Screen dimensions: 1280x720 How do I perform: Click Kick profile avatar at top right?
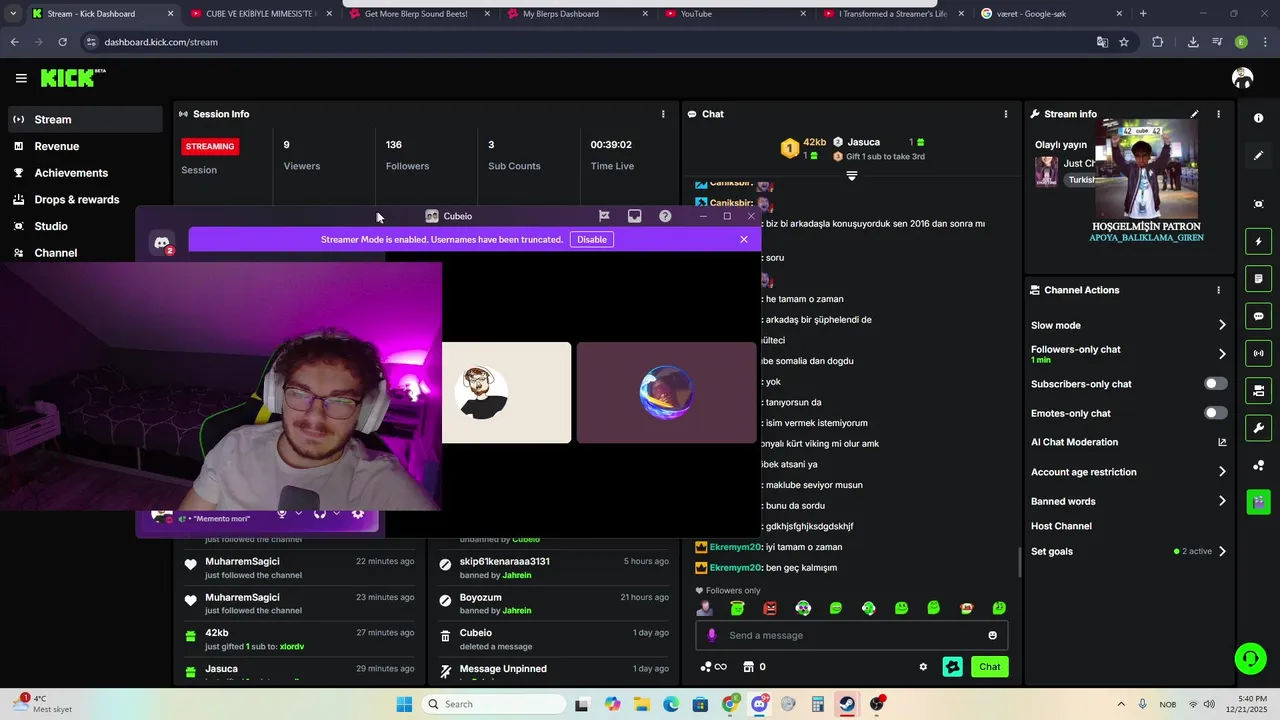pos(1243,78)
